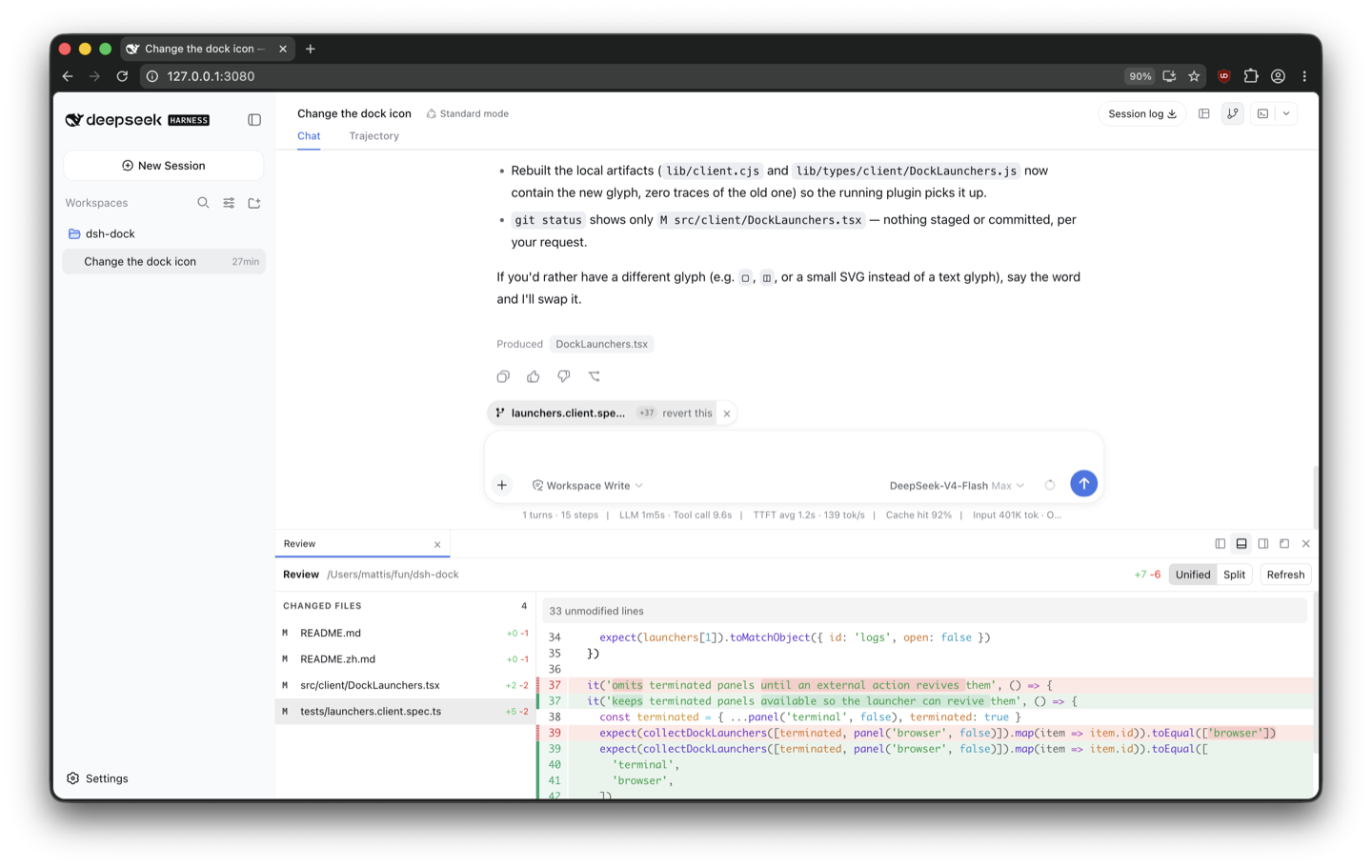The width and height of the screenshot is (1372, 868).
Task: Open README.md in changed files
Action: 405,633
